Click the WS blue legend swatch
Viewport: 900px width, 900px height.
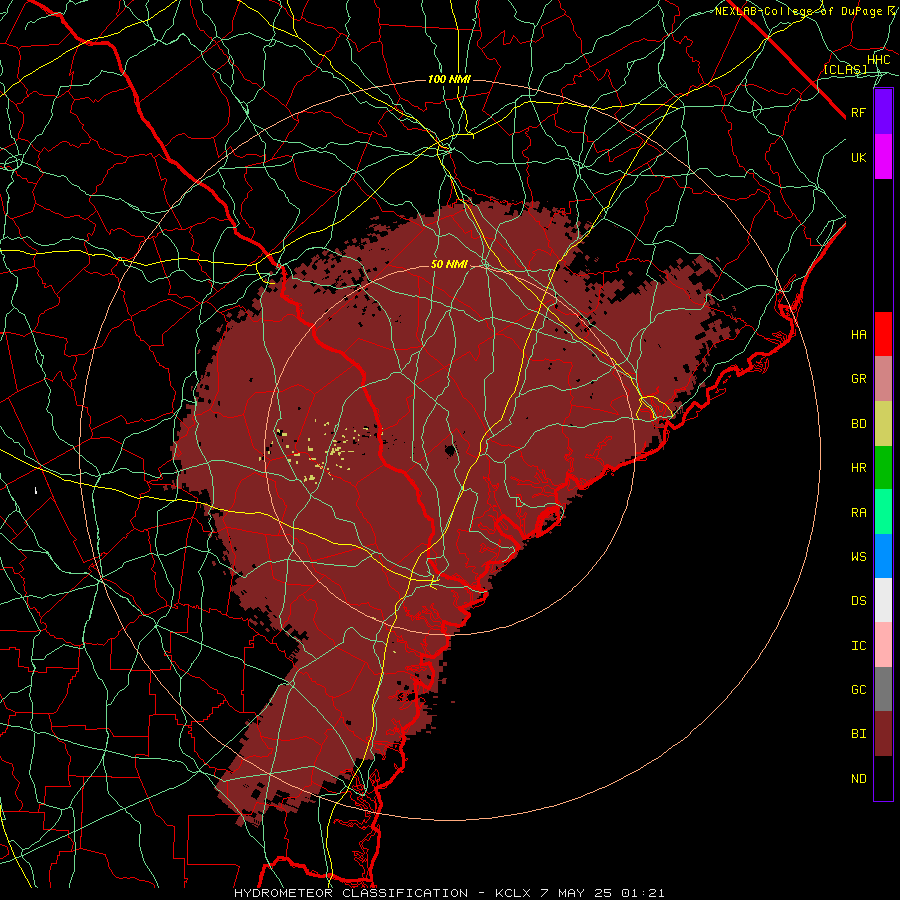coord(883,556)
